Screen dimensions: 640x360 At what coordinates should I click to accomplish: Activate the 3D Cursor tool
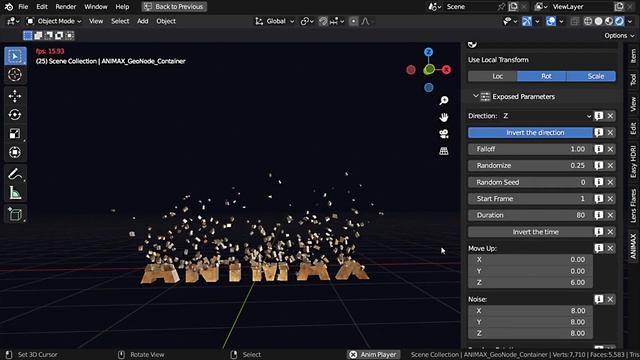15,75
